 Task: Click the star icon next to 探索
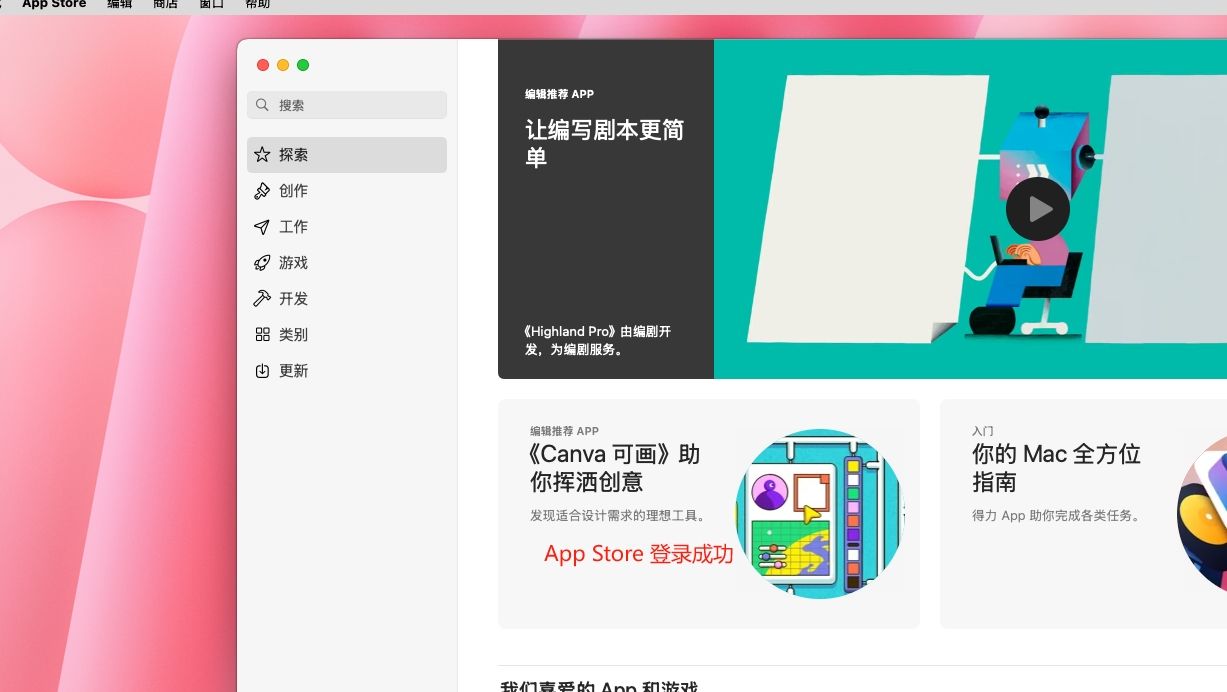(262, 155)
